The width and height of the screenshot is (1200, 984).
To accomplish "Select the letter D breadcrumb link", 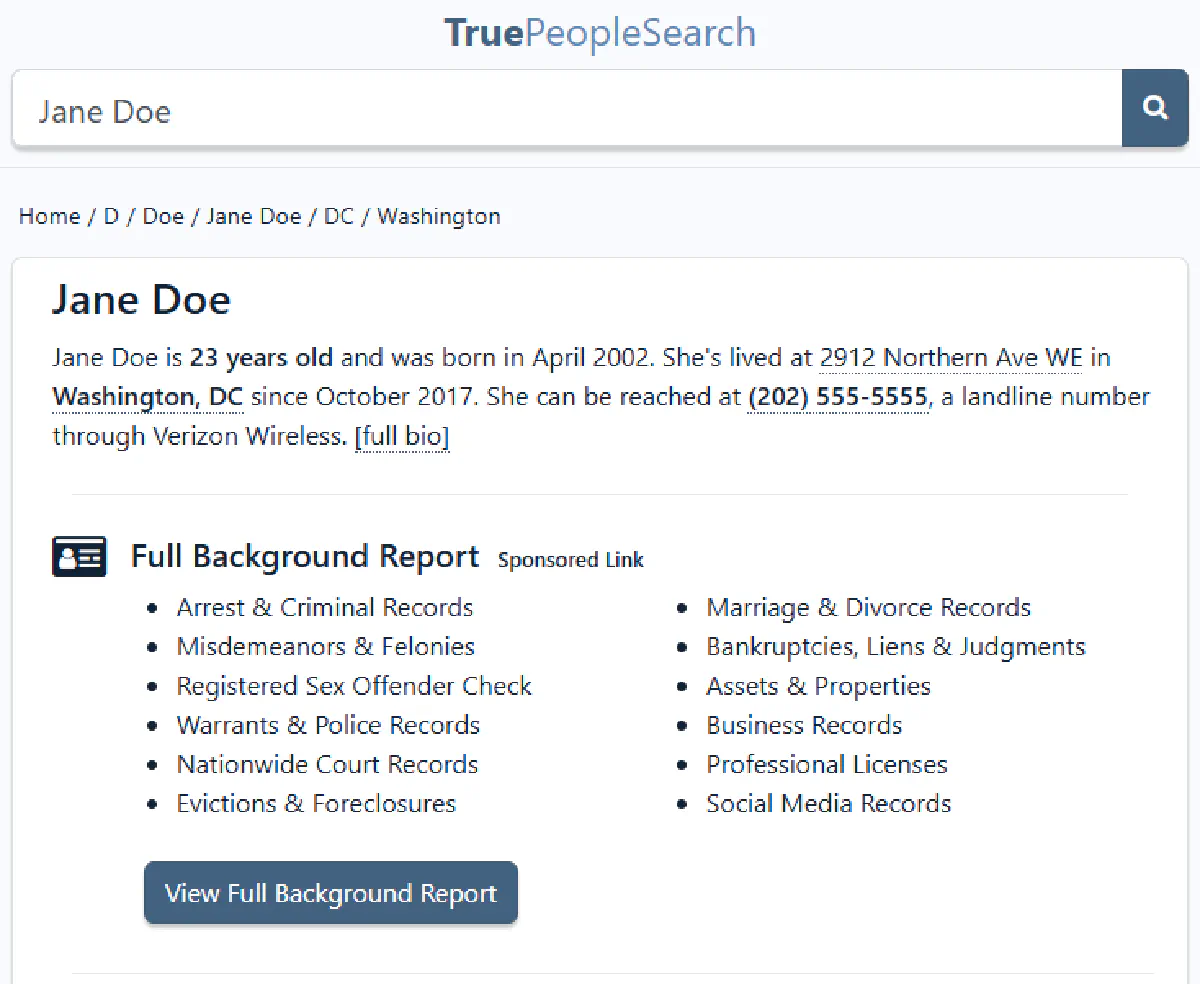I will click(111, 216).
